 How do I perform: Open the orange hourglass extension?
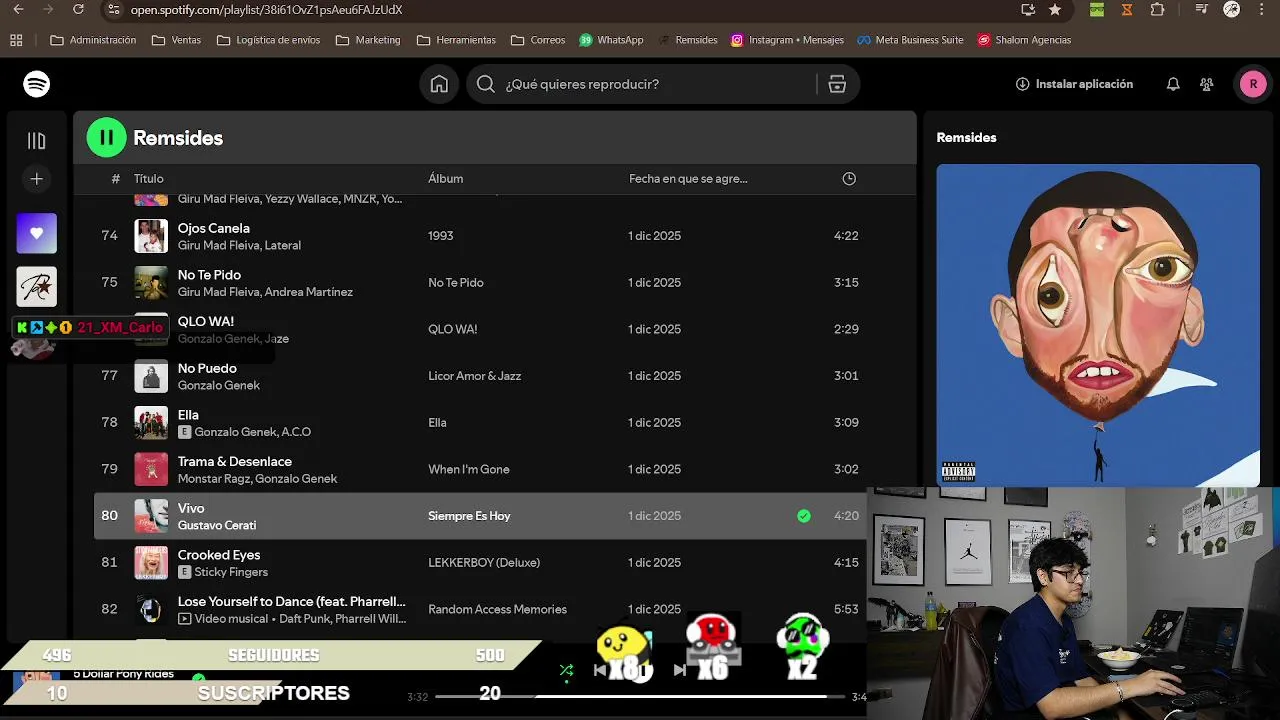tap(1127, 10)
